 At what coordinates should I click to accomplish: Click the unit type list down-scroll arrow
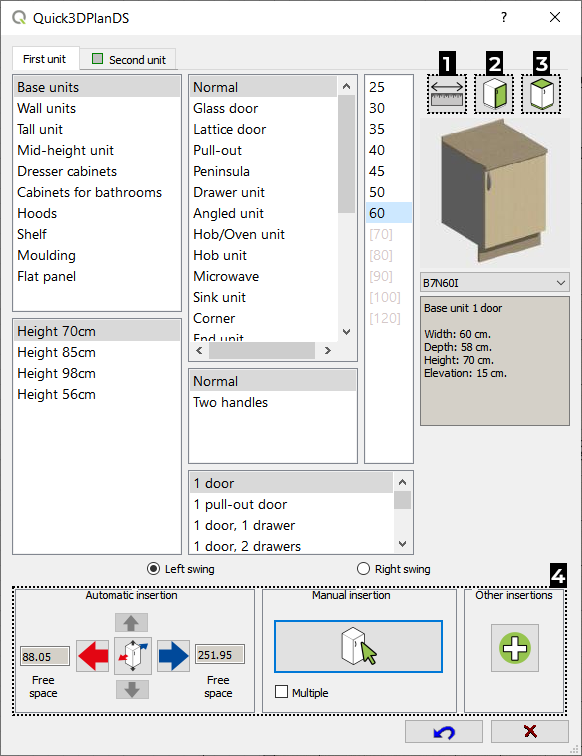[346, 332]
